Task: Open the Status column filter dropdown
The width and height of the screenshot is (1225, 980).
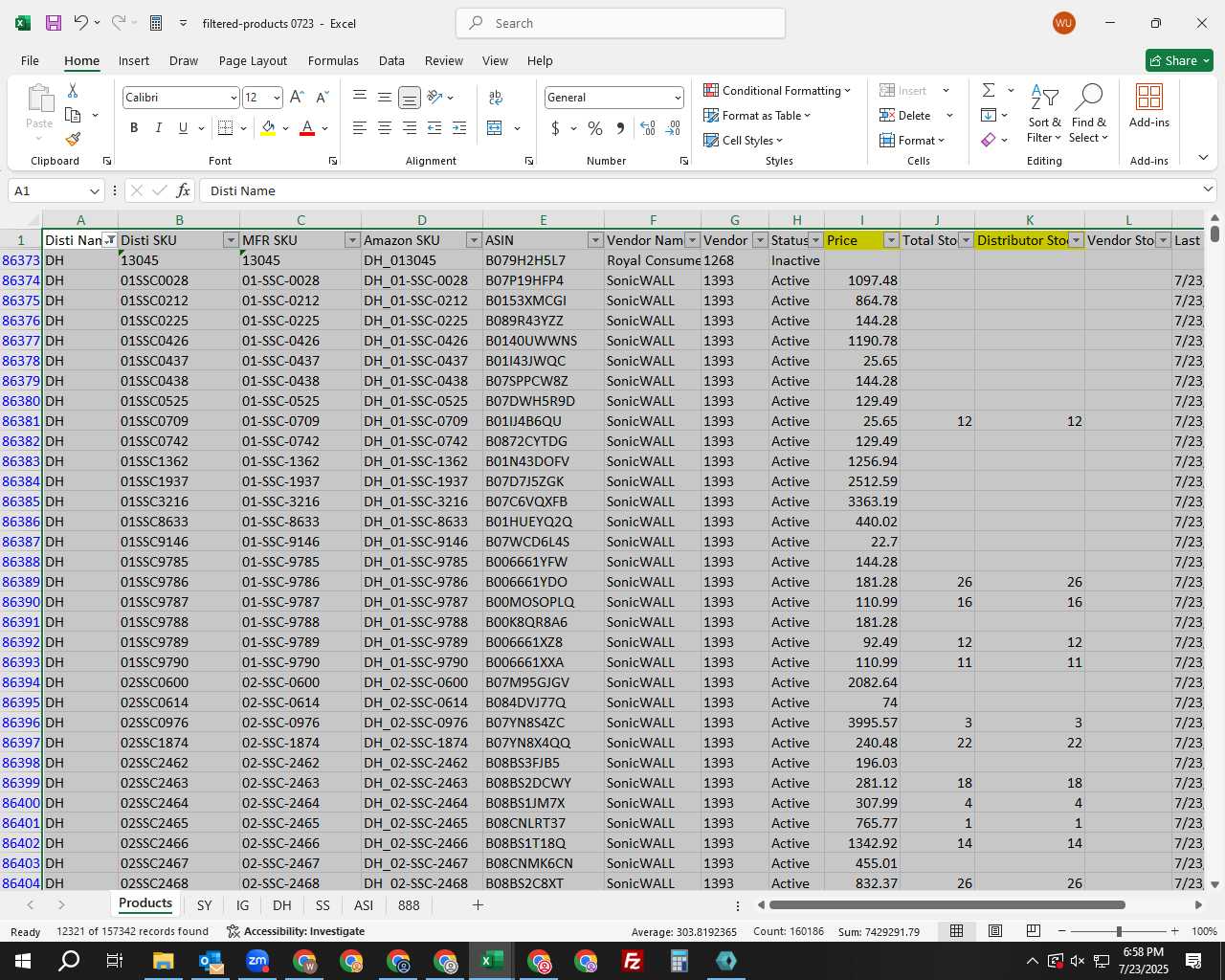Action: coord(815,240)
